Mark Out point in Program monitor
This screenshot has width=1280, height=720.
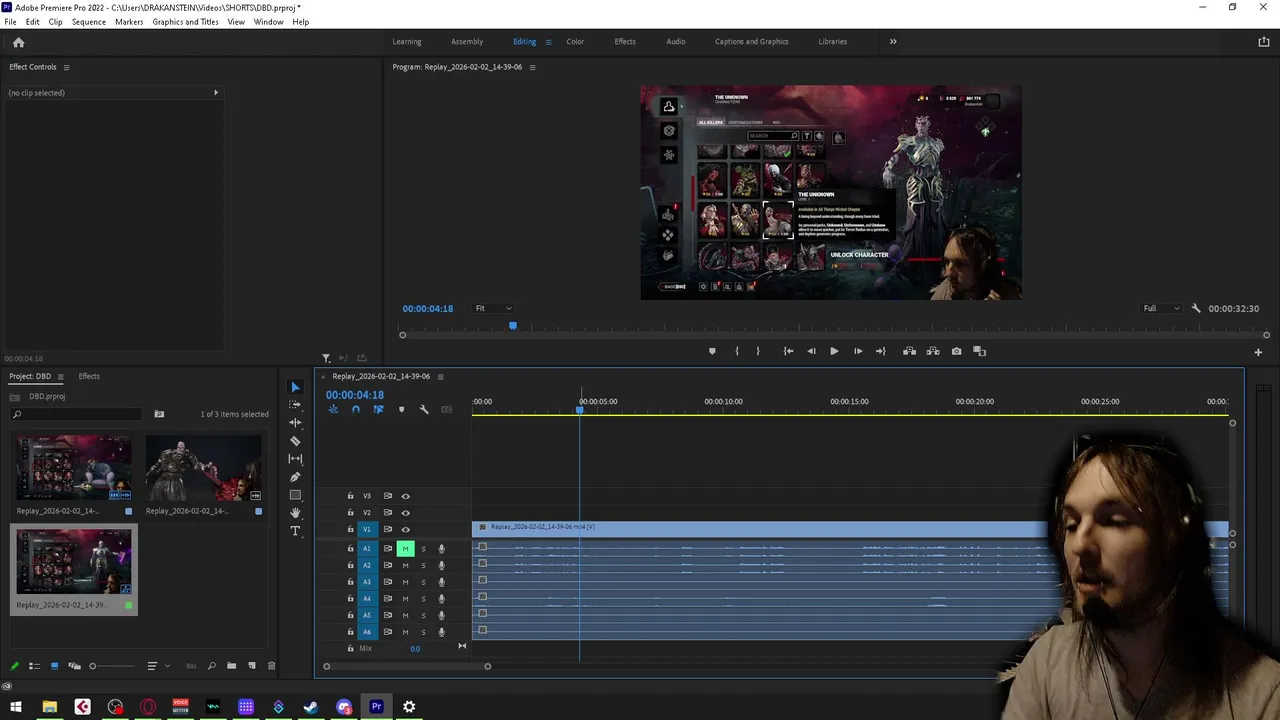pyautogui.click(x=758, y=351)
